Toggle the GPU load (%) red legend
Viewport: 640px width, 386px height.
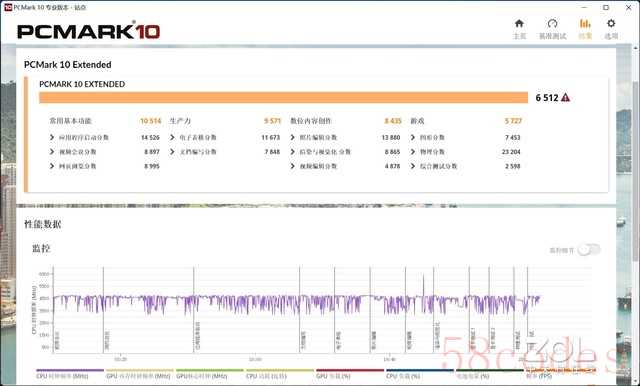point(350,374)
